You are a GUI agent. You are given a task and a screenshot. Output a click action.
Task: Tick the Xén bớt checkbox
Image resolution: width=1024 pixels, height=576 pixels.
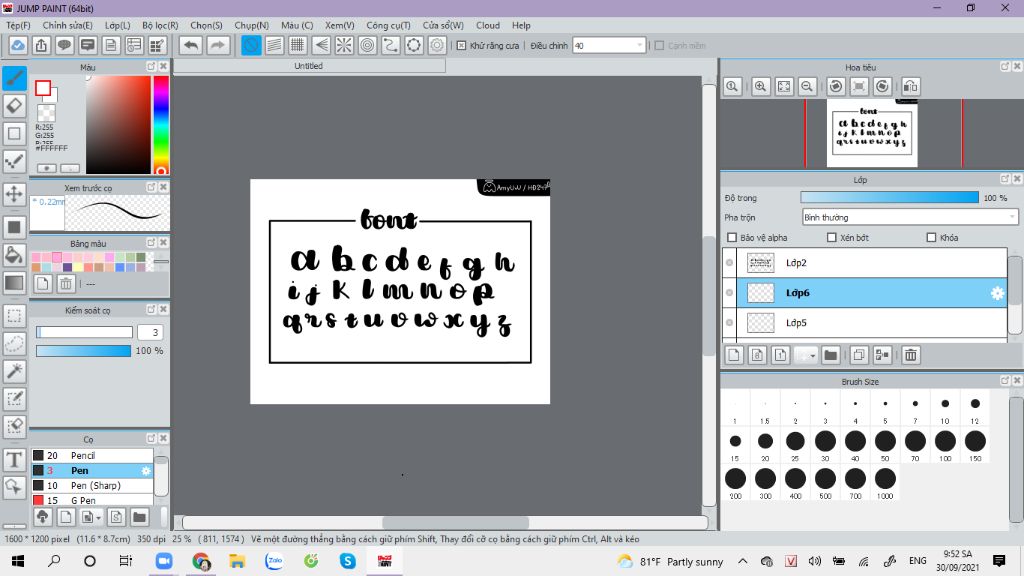pos(832,238)
